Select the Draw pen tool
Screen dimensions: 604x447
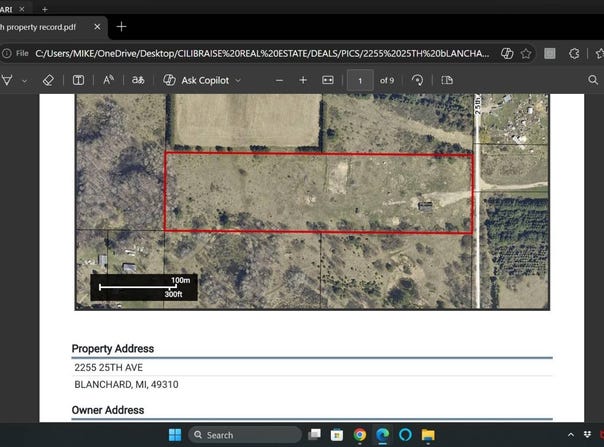7,81
